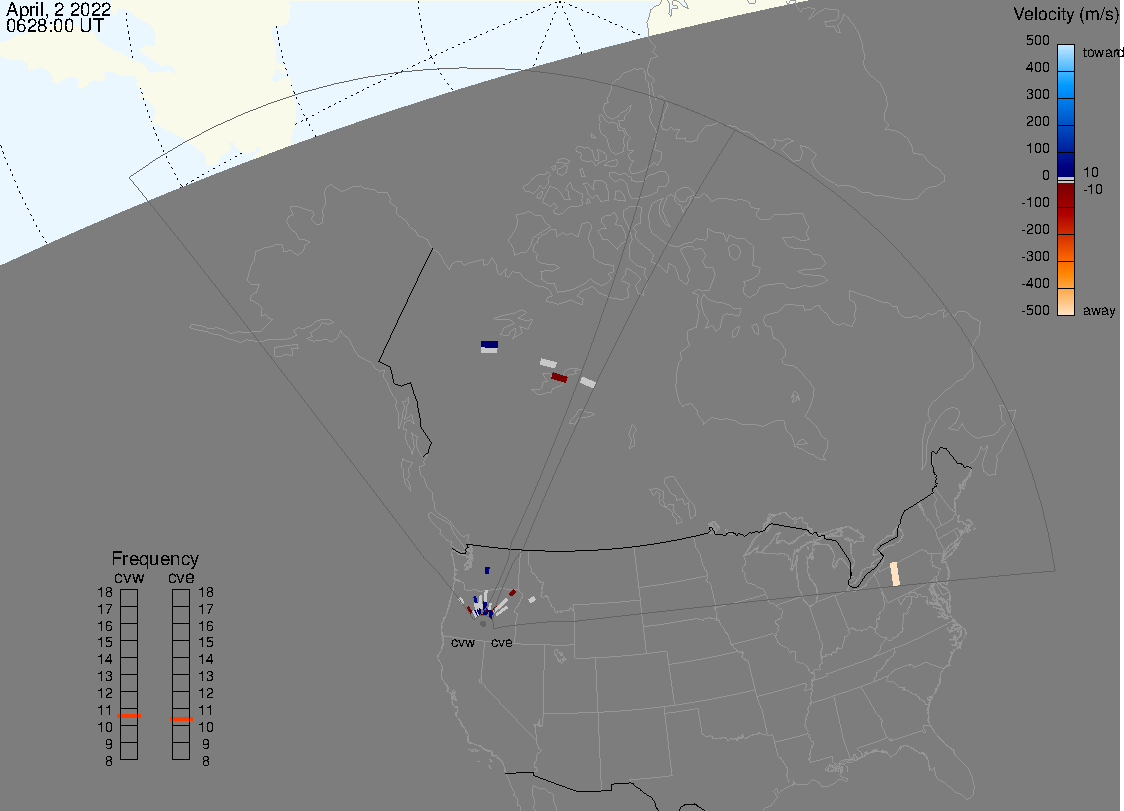The height and width of the screenshot is (811, 1124).
Task: Click the "cvw" radar label on map
Action: pyautogui.click(x=463, y=642)
